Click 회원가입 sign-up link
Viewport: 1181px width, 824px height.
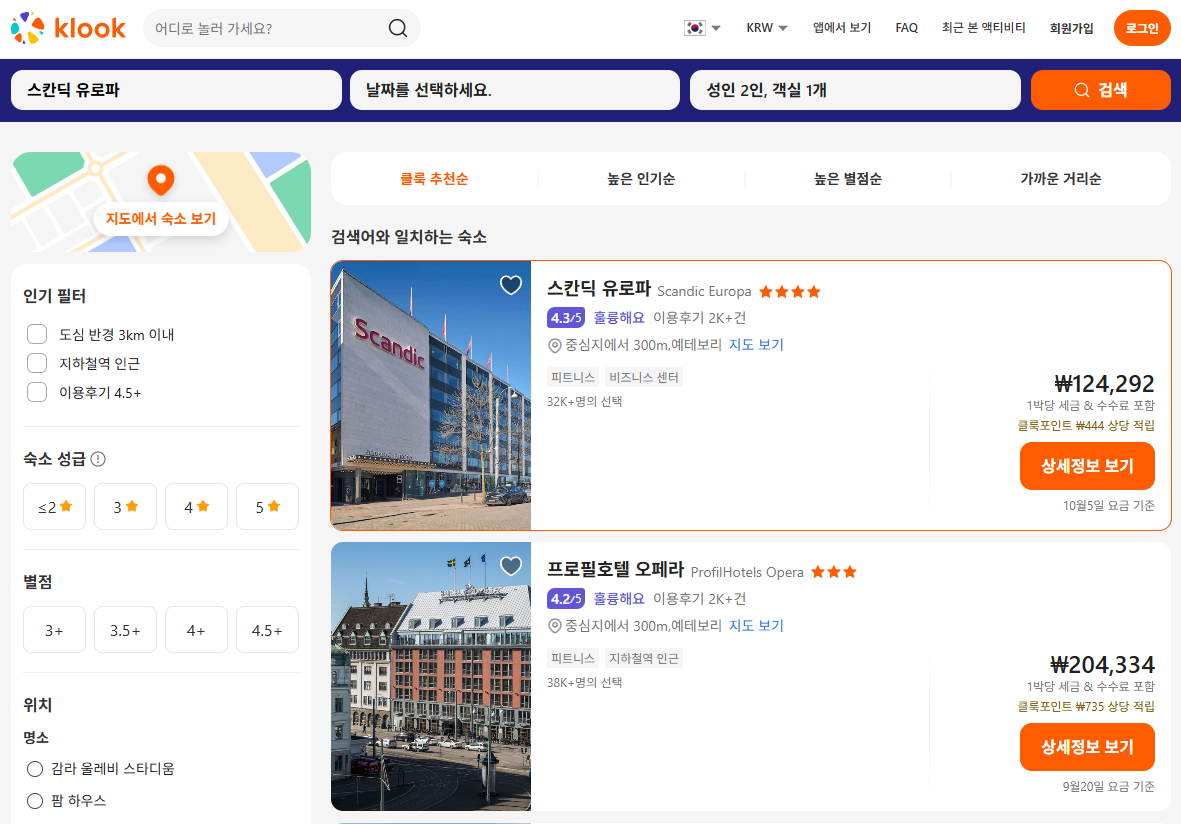tap(1071, 28)
